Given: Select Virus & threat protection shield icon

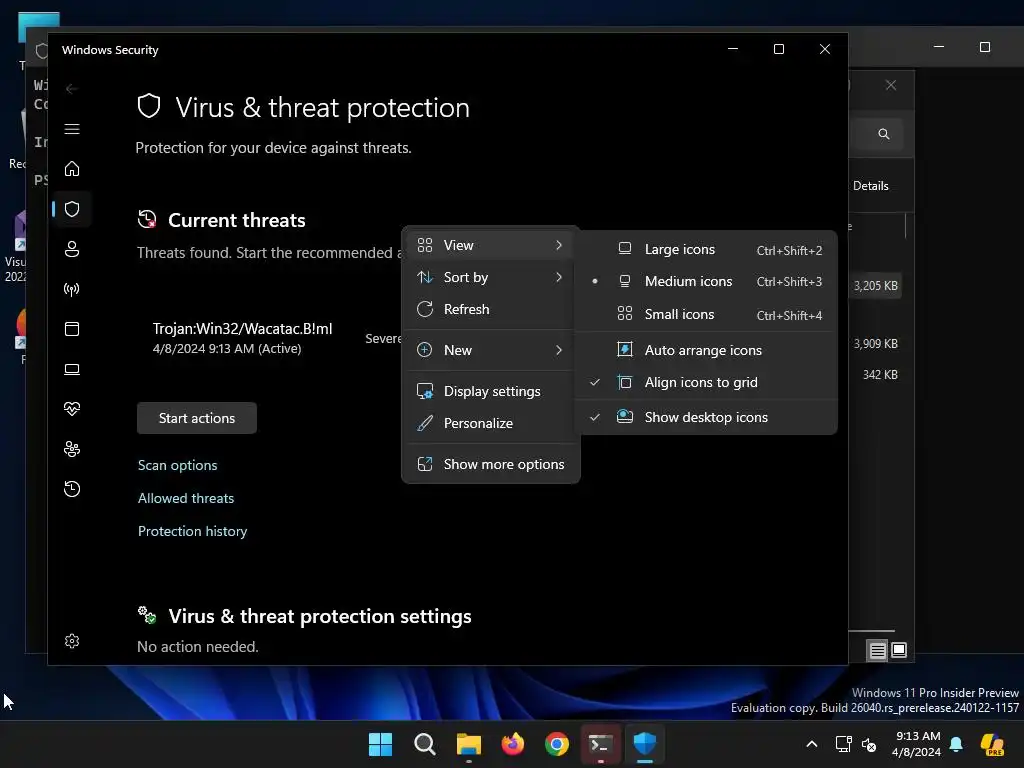Looking at the screenshot, I should [72, 209].
